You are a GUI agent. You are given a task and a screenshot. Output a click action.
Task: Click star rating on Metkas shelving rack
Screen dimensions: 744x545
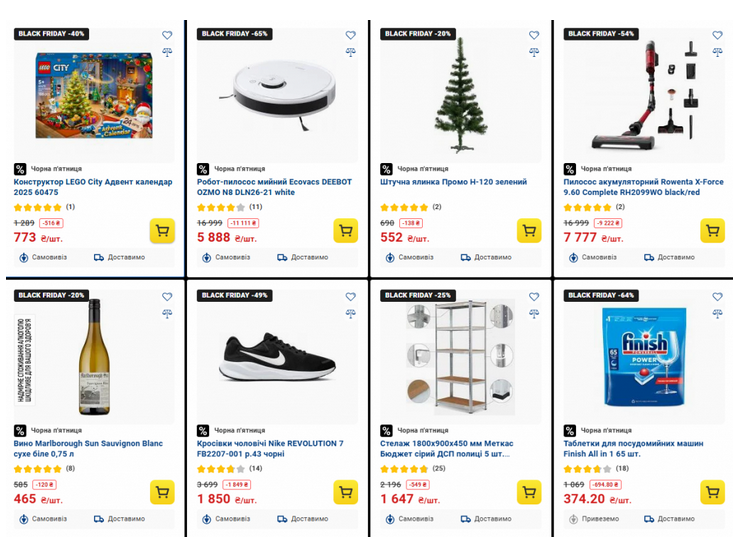tap(405, 468)
